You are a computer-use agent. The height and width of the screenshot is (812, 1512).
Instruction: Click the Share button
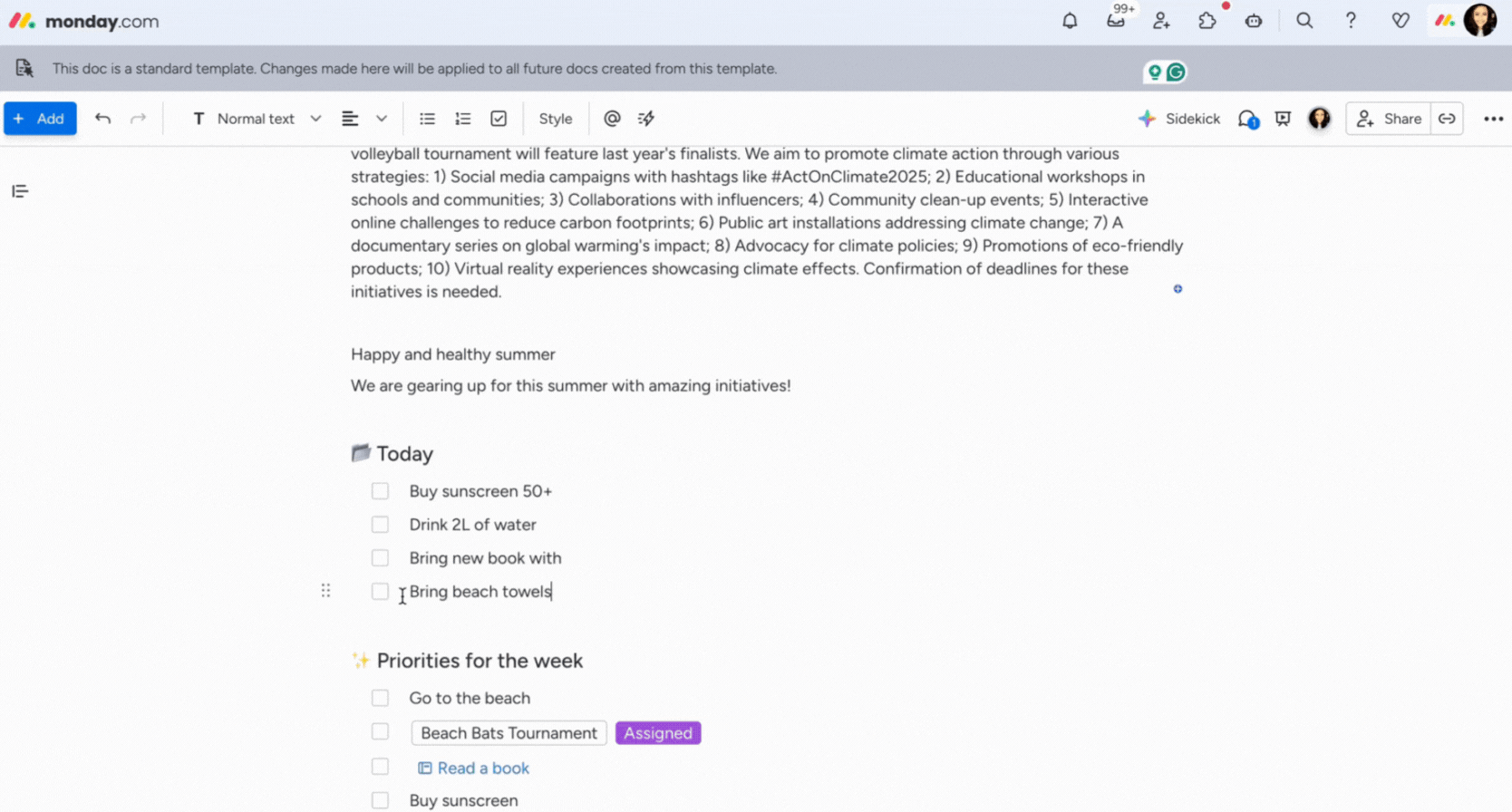1389,119
